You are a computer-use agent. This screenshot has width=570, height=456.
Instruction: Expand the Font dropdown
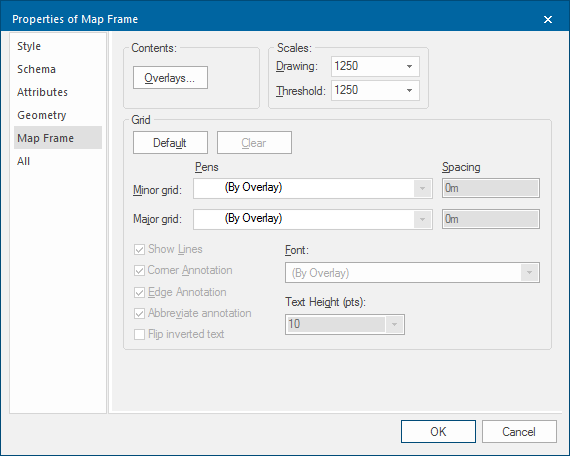click(529, 272)
